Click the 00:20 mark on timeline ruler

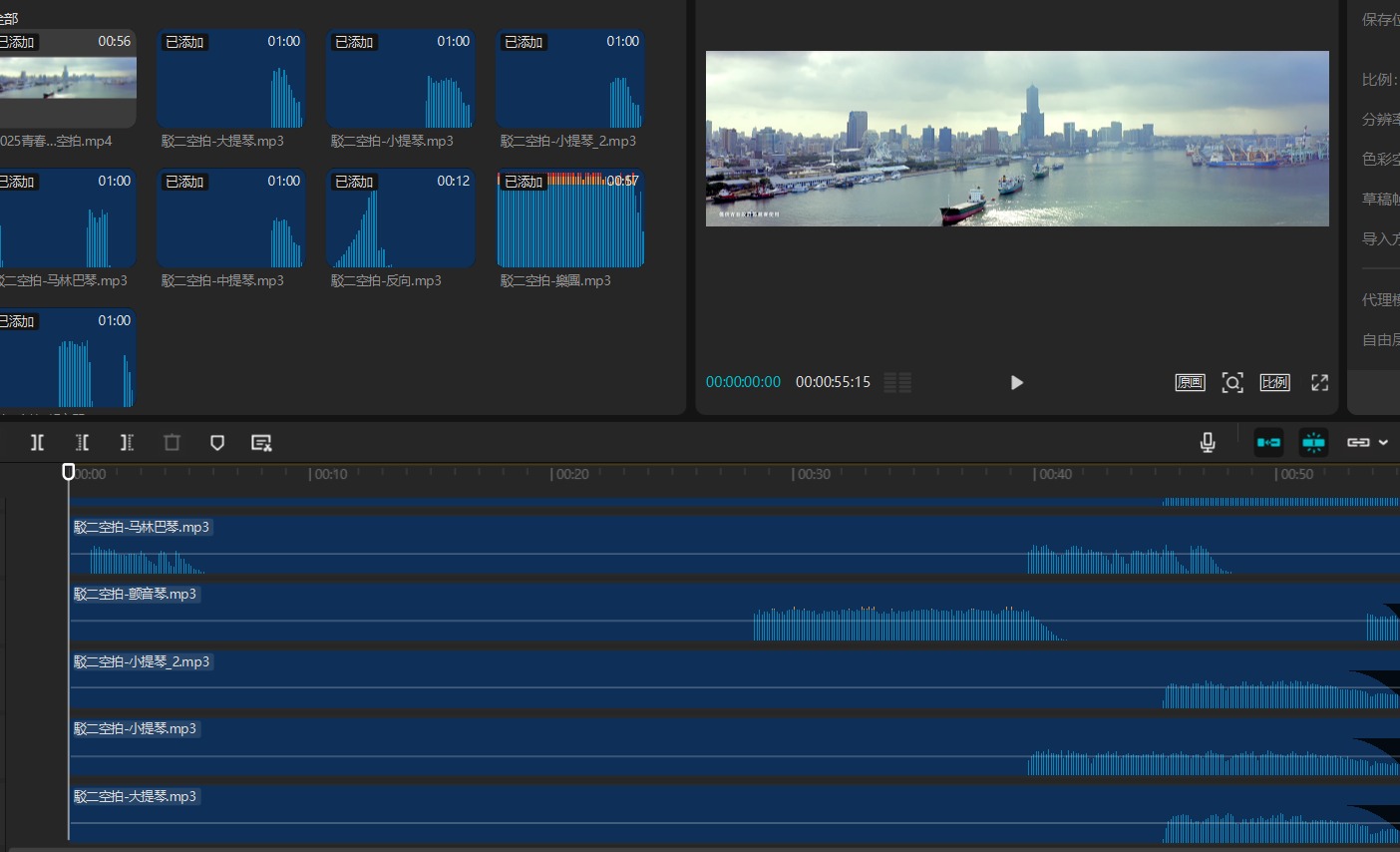coord(571,474)
